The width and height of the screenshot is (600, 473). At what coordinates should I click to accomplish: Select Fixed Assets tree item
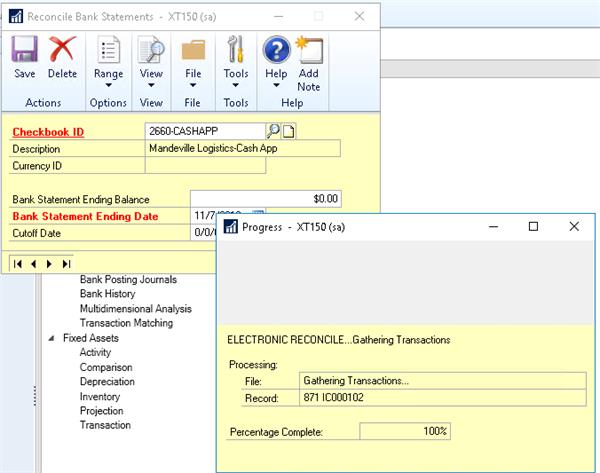(91, 338)
